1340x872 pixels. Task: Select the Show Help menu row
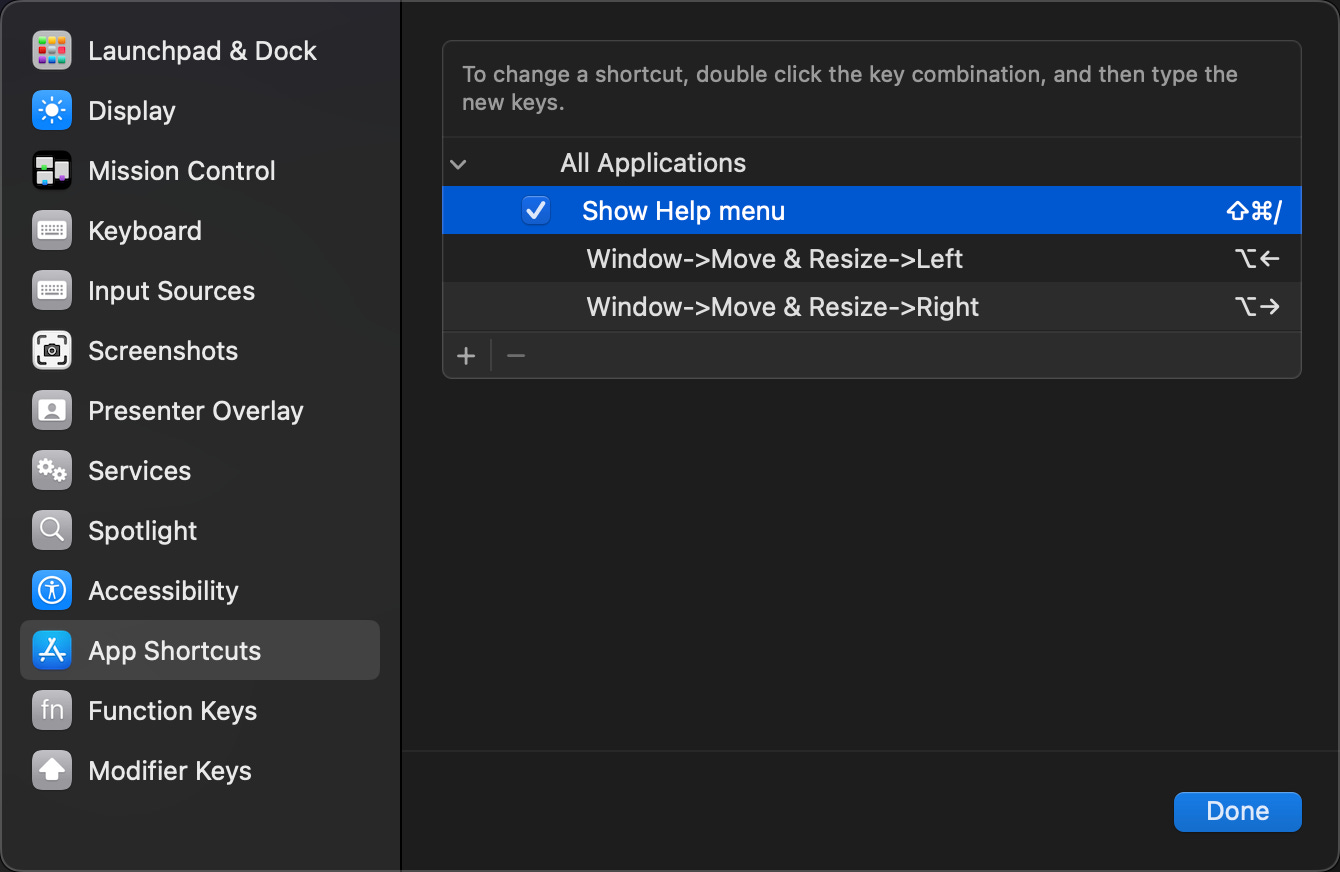pyautogui.click(x=872, y=210)
